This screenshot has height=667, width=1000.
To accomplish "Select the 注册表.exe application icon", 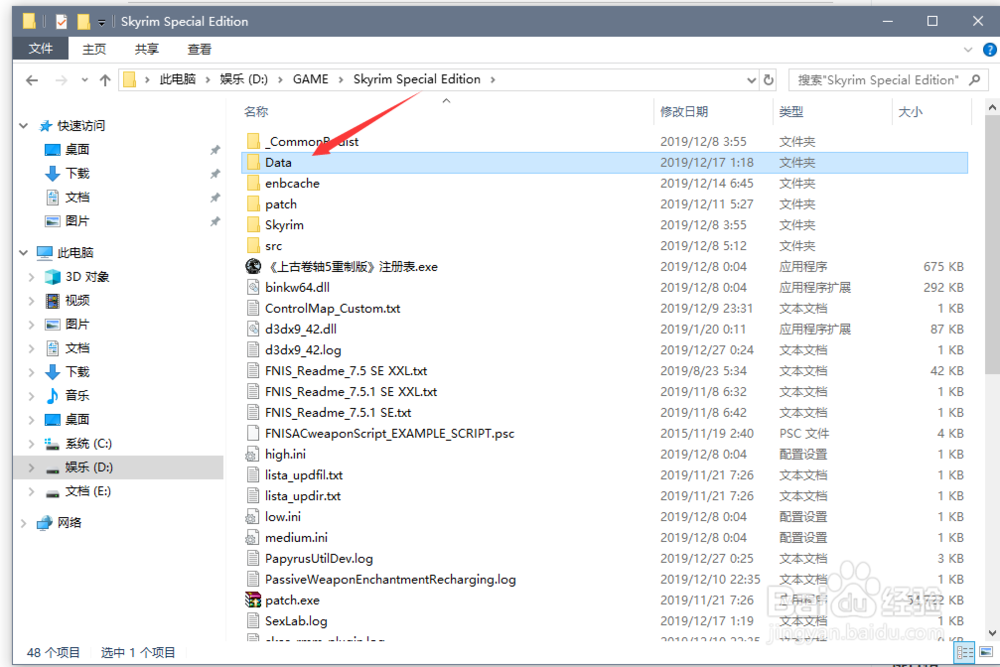I will [253, 267].
